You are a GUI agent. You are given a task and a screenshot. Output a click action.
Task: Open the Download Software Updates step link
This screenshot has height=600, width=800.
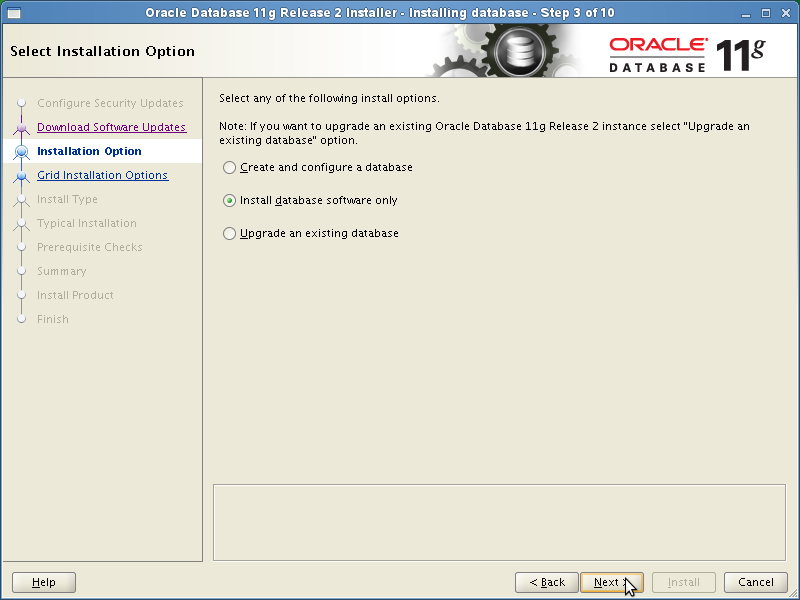click(112, 127)
